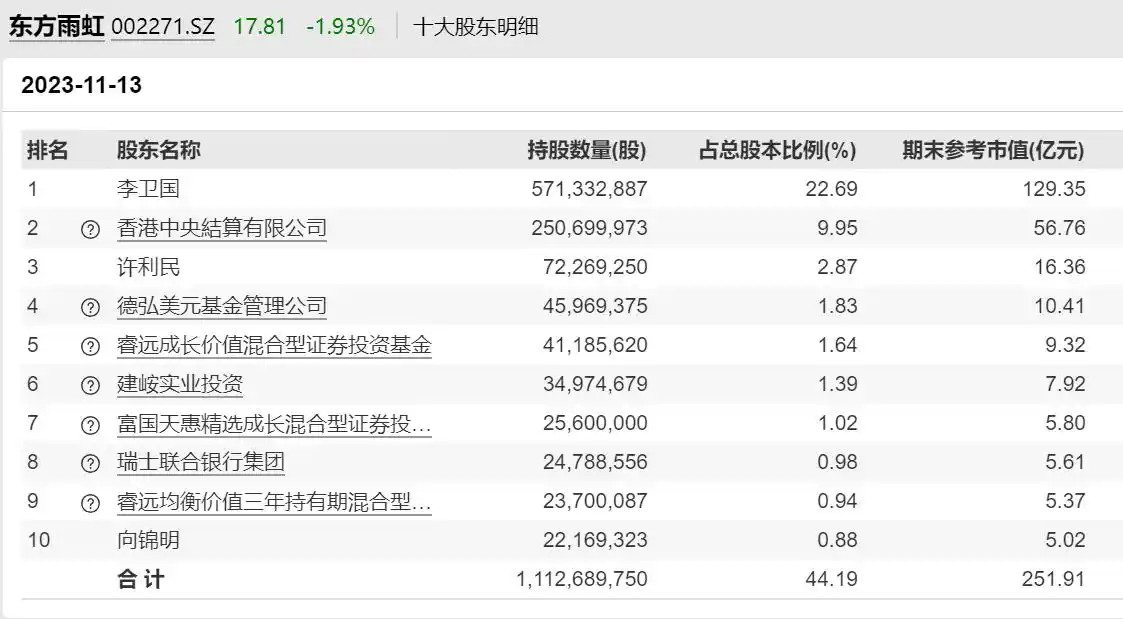This screenshot has width=1123, height=619.
Task: Click the 东方雨虹 stock name
Action: (x=57, y=27)
